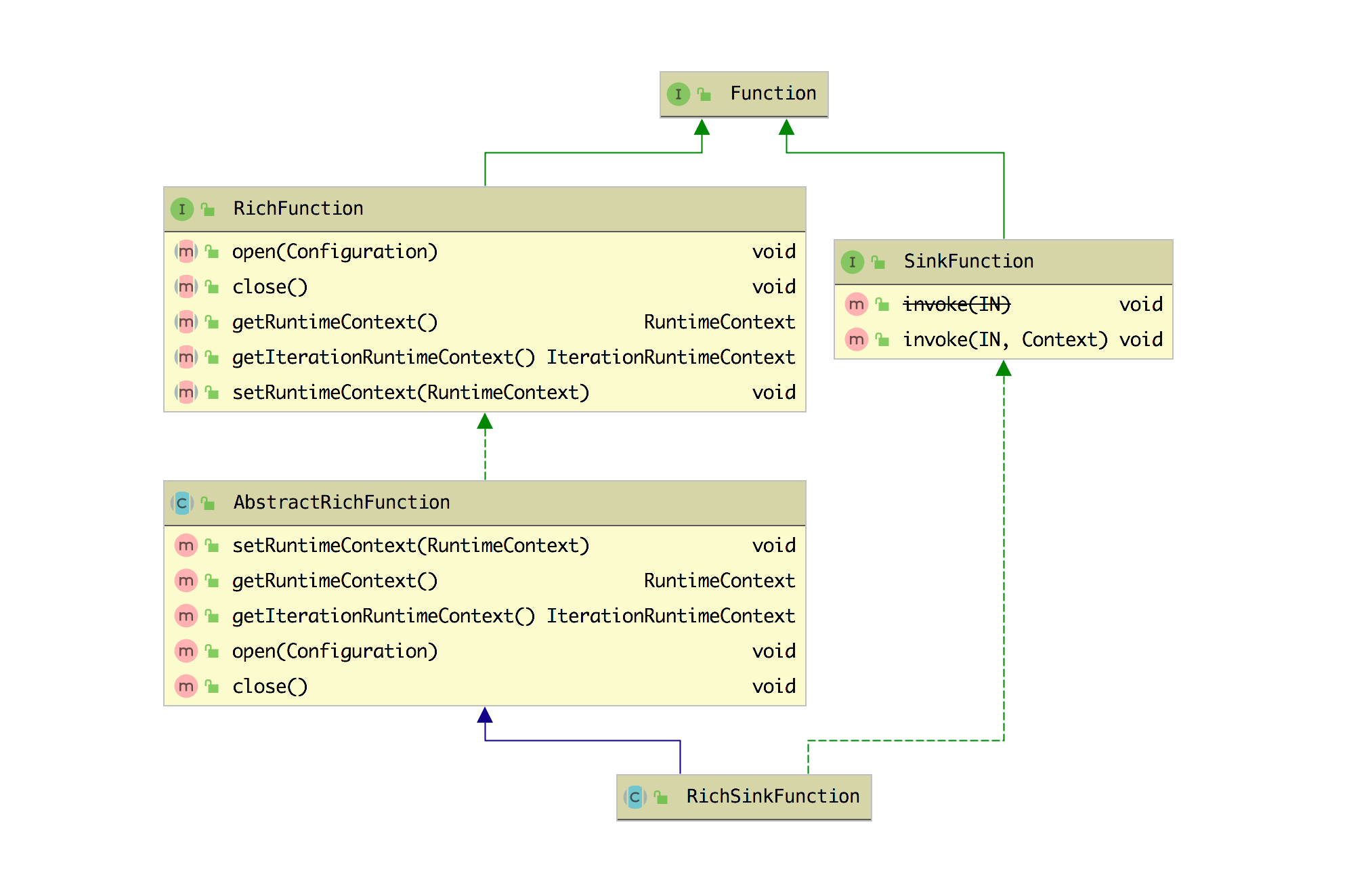Screen dimensions: 1372x894
Task: Click RuntimeContext return type in AbstractRichFunction
Action: point(720,581)
